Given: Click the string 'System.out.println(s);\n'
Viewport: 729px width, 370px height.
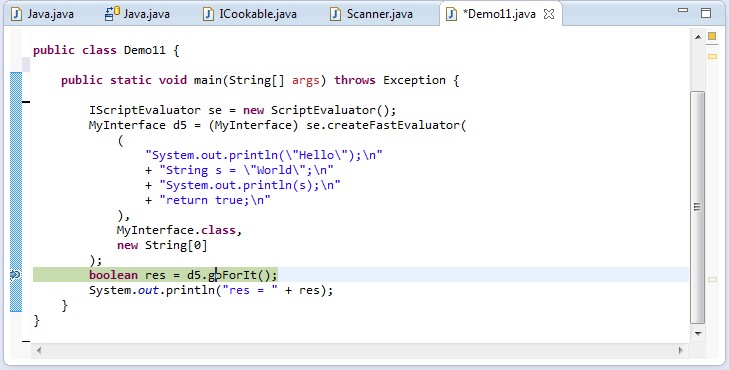Looking at the screenshot, I should pos(250,185).
